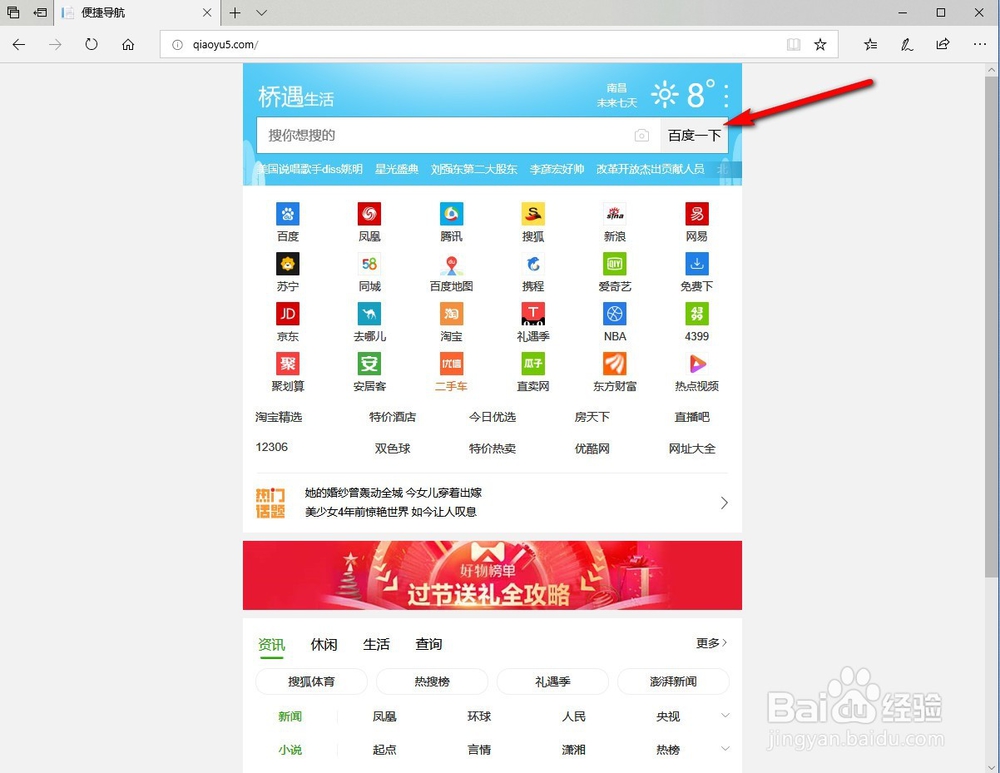Open the Suning (苏宁) icon
The width and height of the screenshot is (1000, 773).
(288, 263)
